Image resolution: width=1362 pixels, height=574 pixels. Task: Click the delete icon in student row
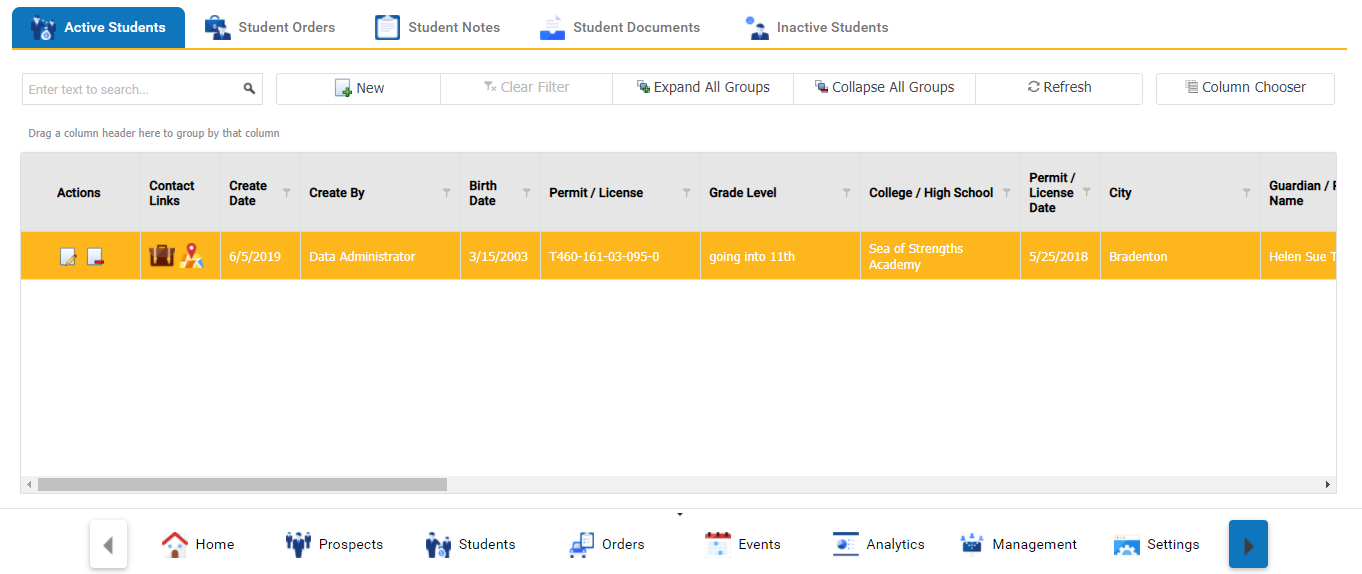(x=95, y=257)
